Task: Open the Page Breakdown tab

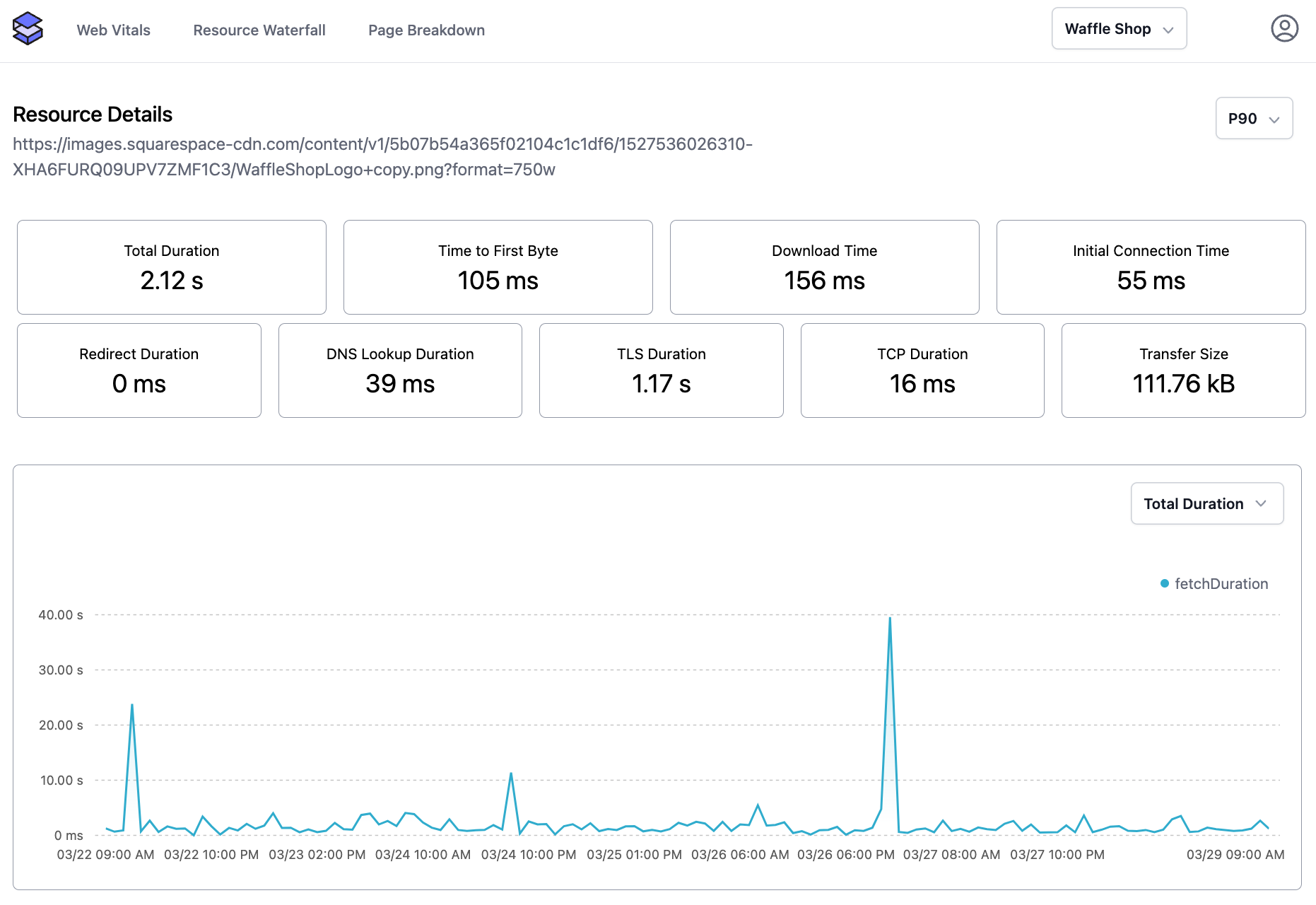Action: pos(426,30)
